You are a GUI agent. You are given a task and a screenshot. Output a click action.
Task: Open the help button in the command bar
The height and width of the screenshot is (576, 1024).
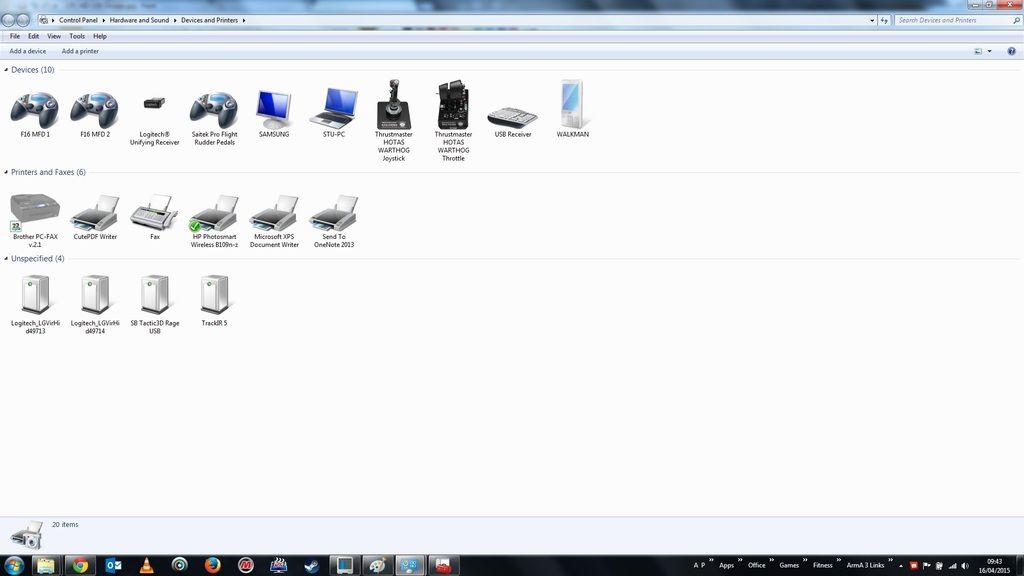pos(1011,51)
